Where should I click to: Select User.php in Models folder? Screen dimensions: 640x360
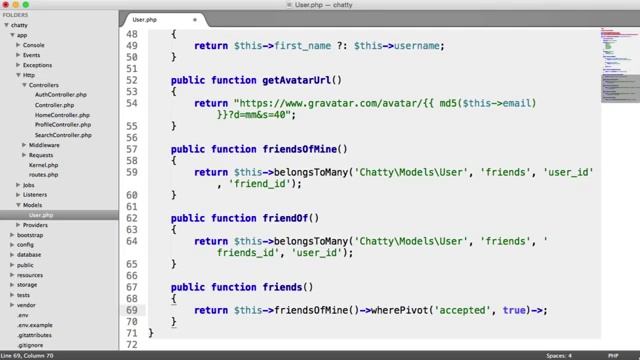[41, 215]
